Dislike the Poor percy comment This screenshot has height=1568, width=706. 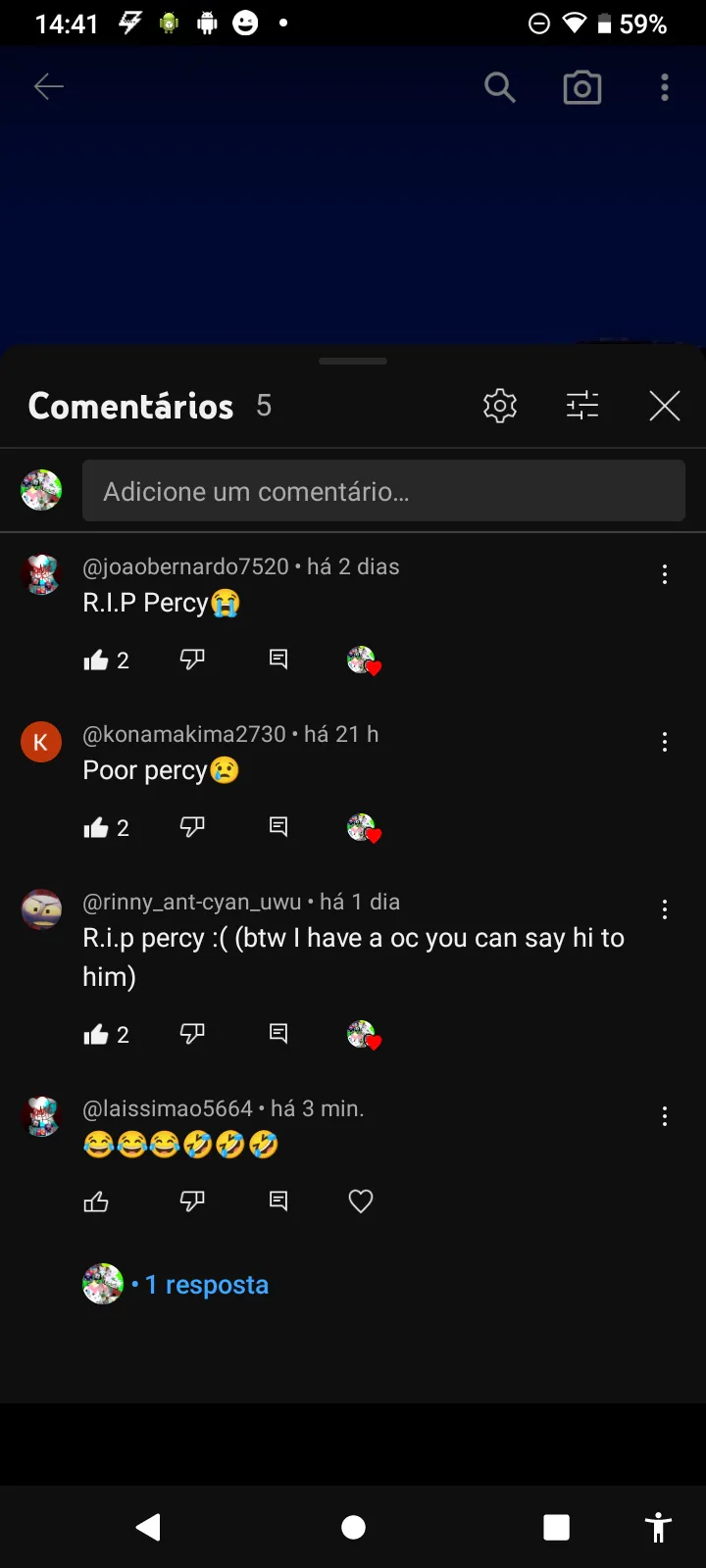[192, 827]
